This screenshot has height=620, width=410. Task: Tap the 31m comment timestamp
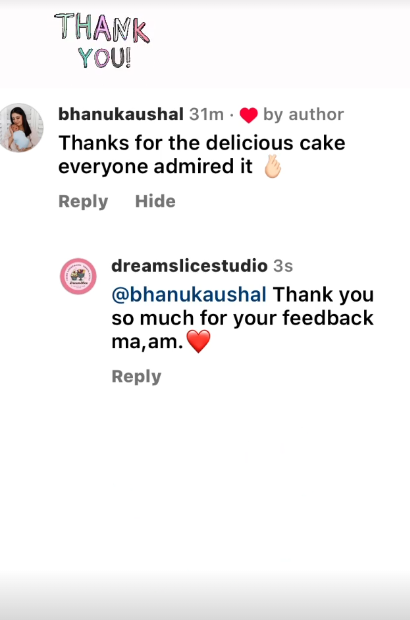(x=206, y=114)
